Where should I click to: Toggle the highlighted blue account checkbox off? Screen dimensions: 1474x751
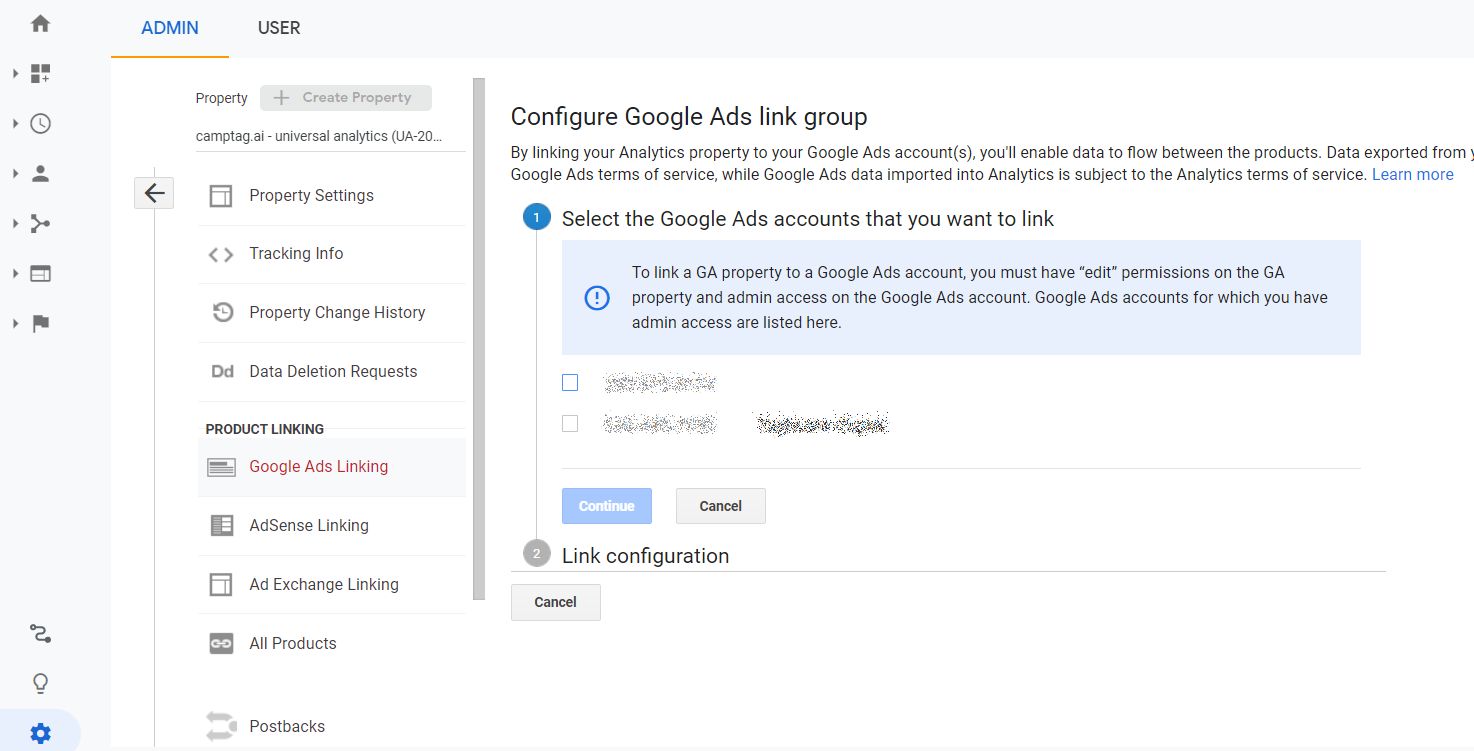570,382
